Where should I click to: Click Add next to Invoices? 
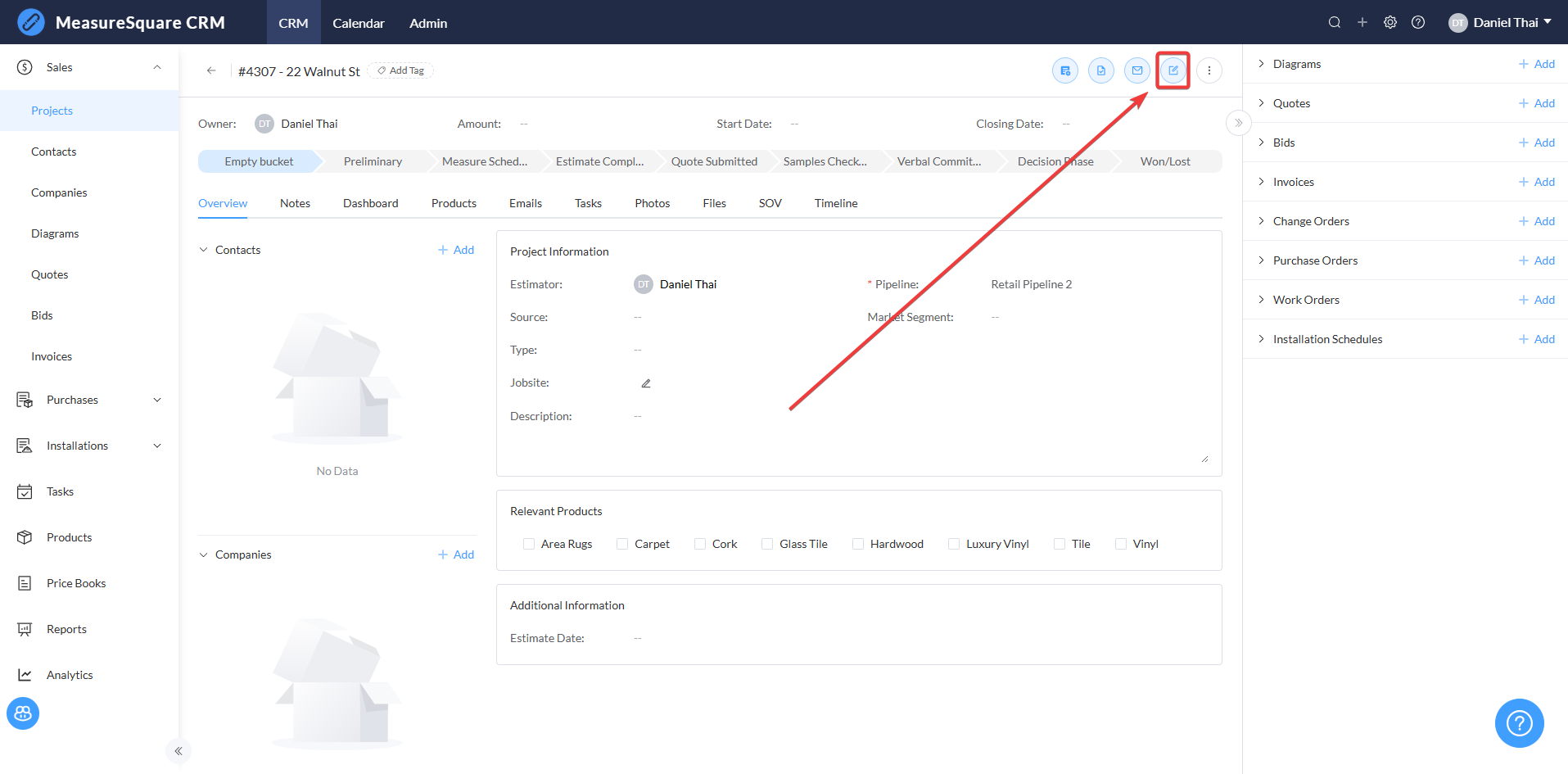point(1537,182)
